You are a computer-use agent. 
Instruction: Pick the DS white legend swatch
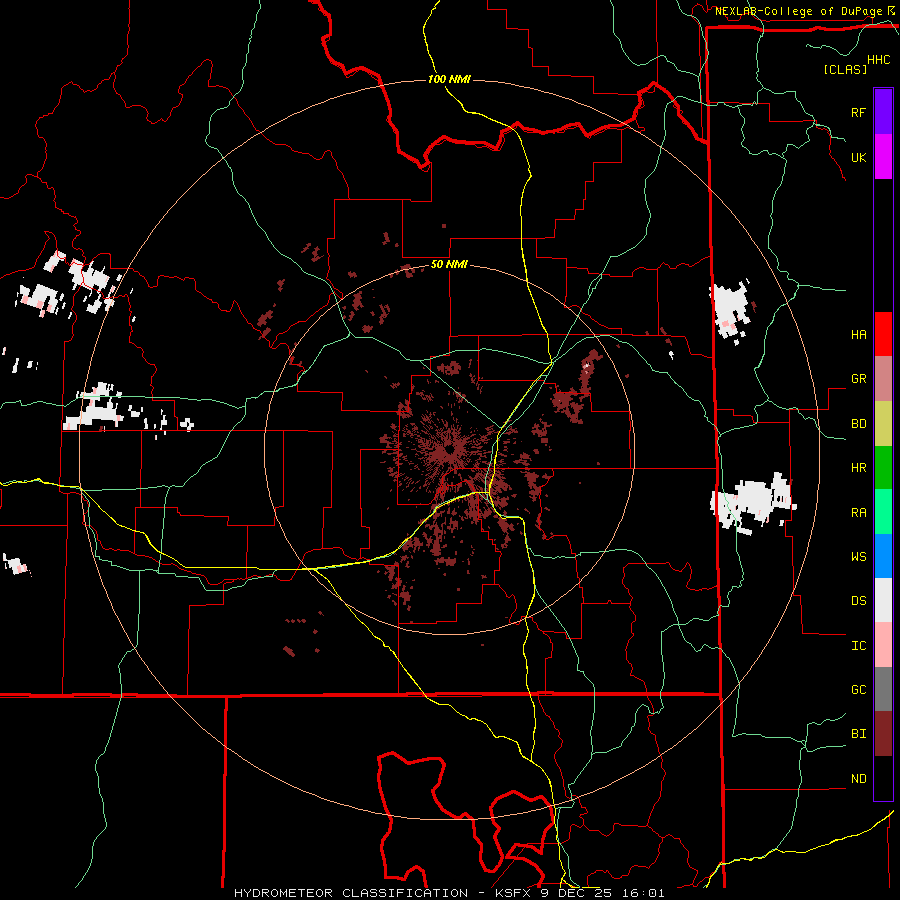pos(883,600)
